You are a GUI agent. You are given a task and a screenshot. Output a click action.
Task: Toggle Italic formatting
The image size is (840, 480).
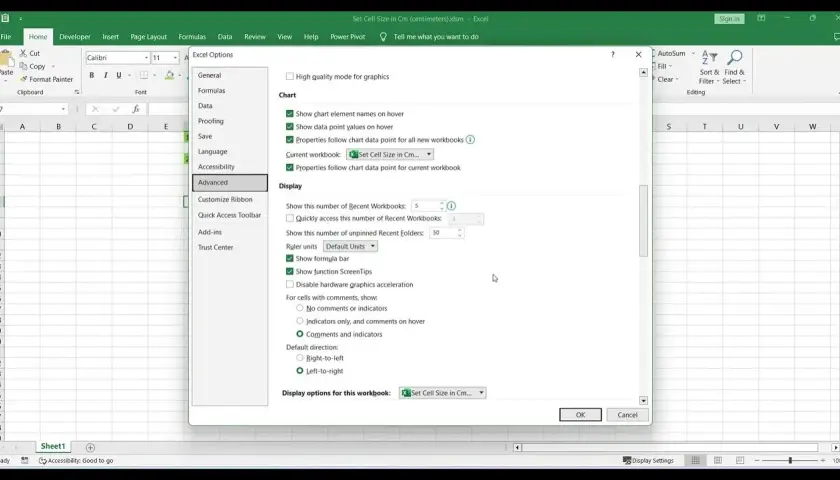(x=106, y=75)
